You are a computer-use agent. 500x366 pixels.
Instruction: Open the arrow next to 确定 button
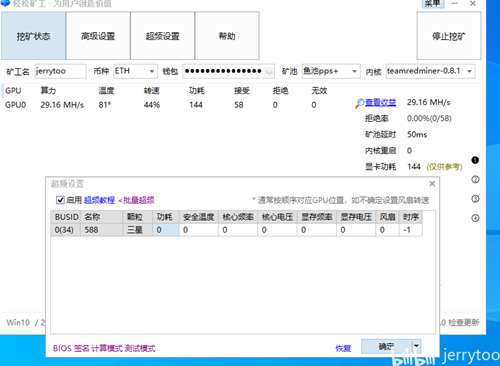click(x=416, y=346)
